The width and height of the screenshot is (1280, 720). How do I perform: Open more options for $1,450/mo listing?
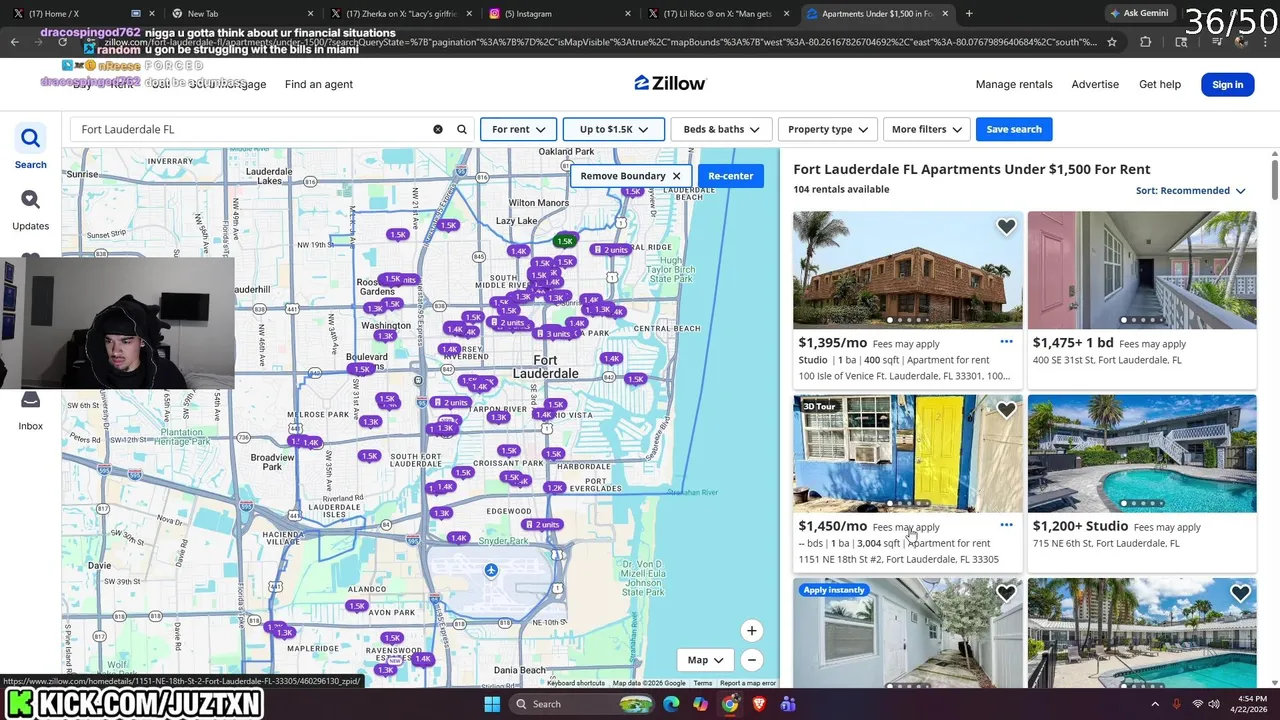[x=1006, y=525]
